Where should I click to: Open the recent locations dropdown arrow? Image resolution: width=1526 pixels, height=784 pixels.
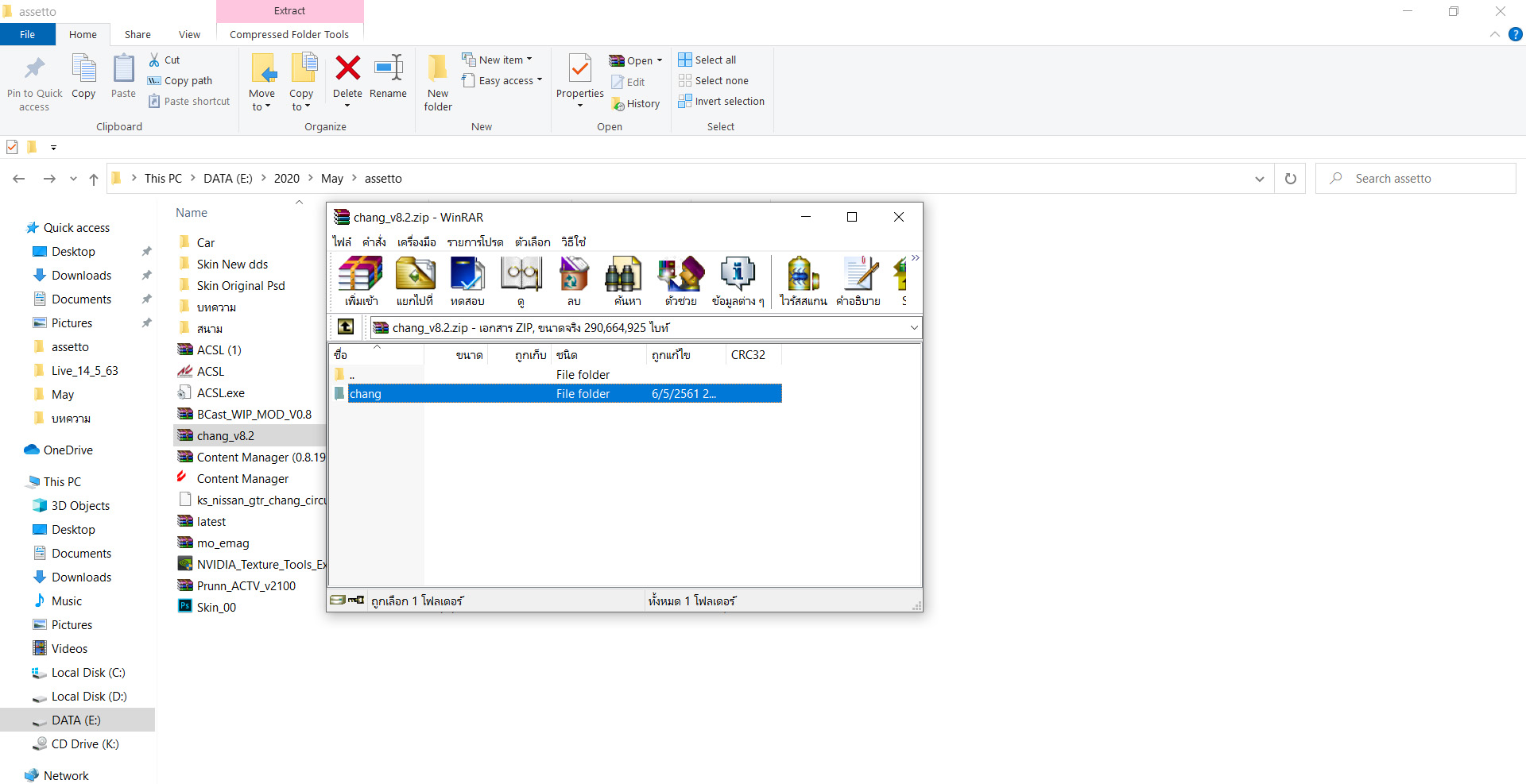click(73, 179)
